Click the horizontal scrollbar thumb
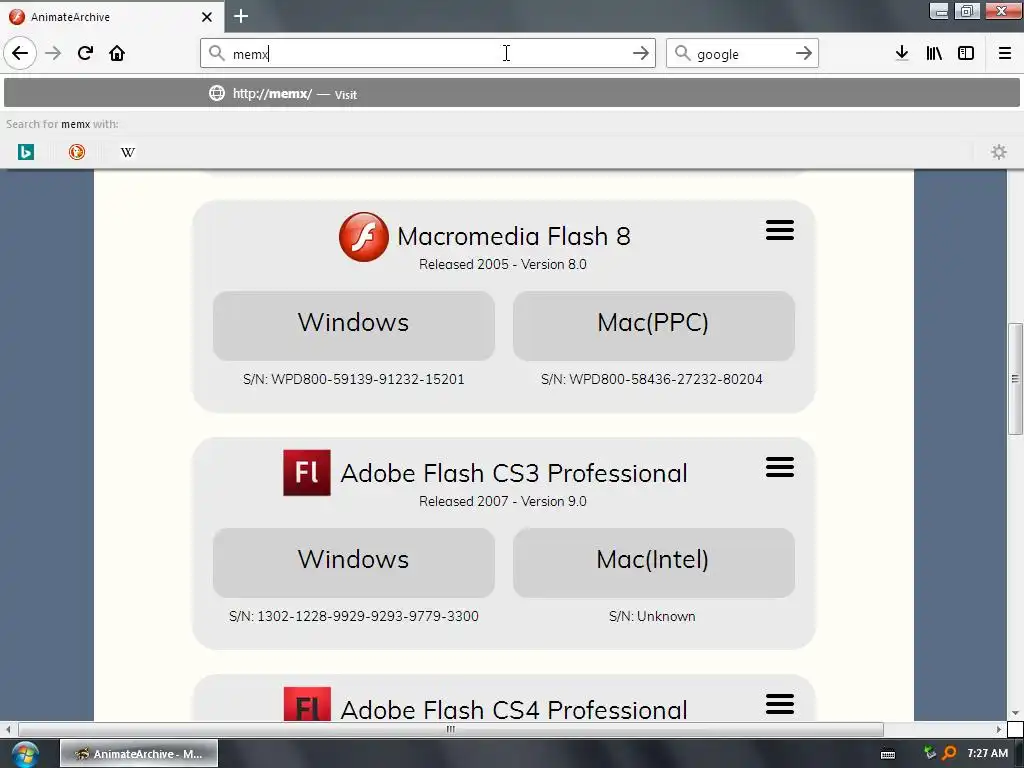 [x=451, y=729]
